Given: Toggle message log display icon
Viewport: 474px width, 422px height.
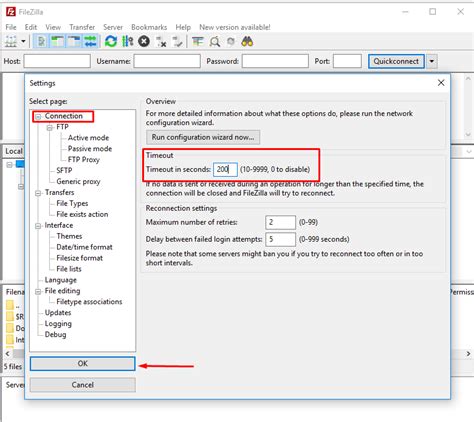Looking at the screenshot, I should click(x=41, y=42).
